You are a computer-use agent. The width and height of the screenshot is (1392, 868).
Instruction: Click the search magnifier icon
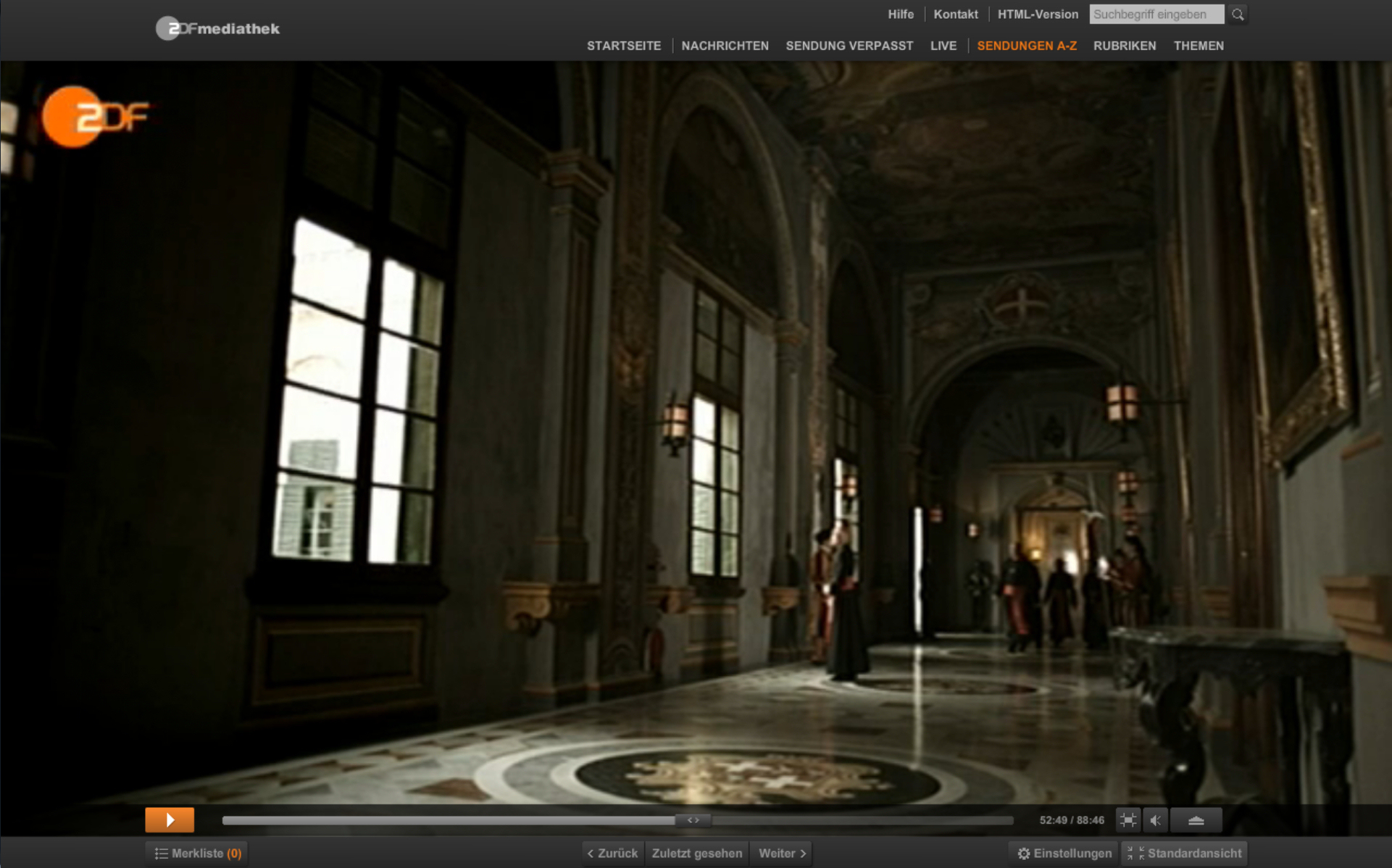1238,14
